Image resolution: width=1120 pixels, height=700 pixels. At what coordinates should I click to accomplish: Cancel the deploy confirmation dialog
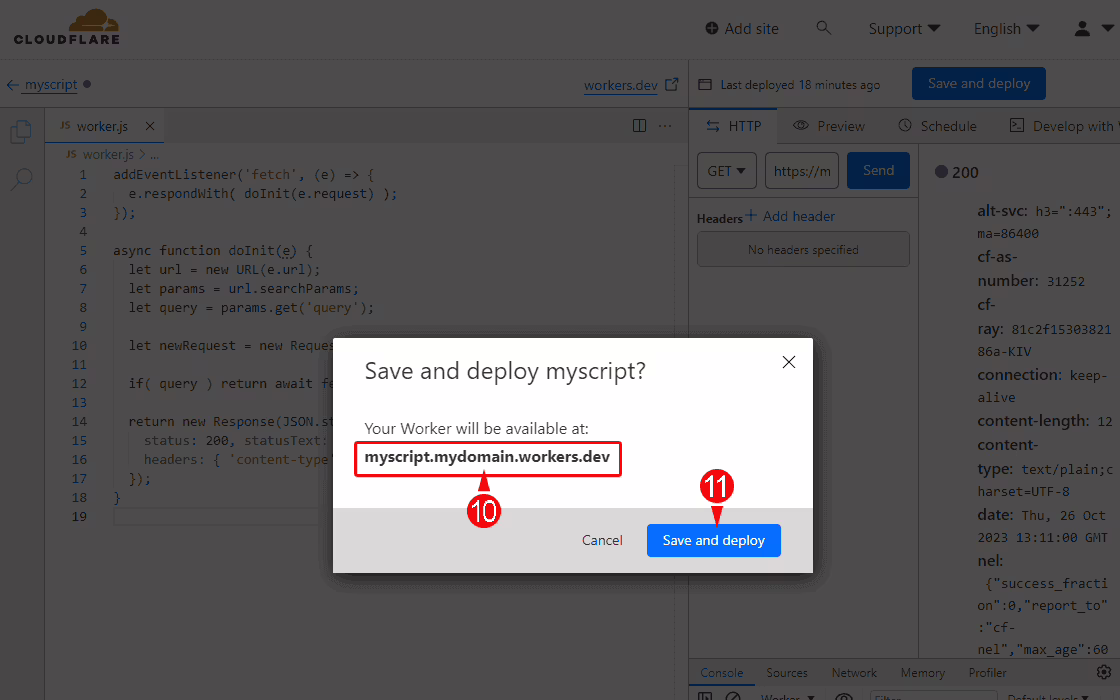(602, 540)
